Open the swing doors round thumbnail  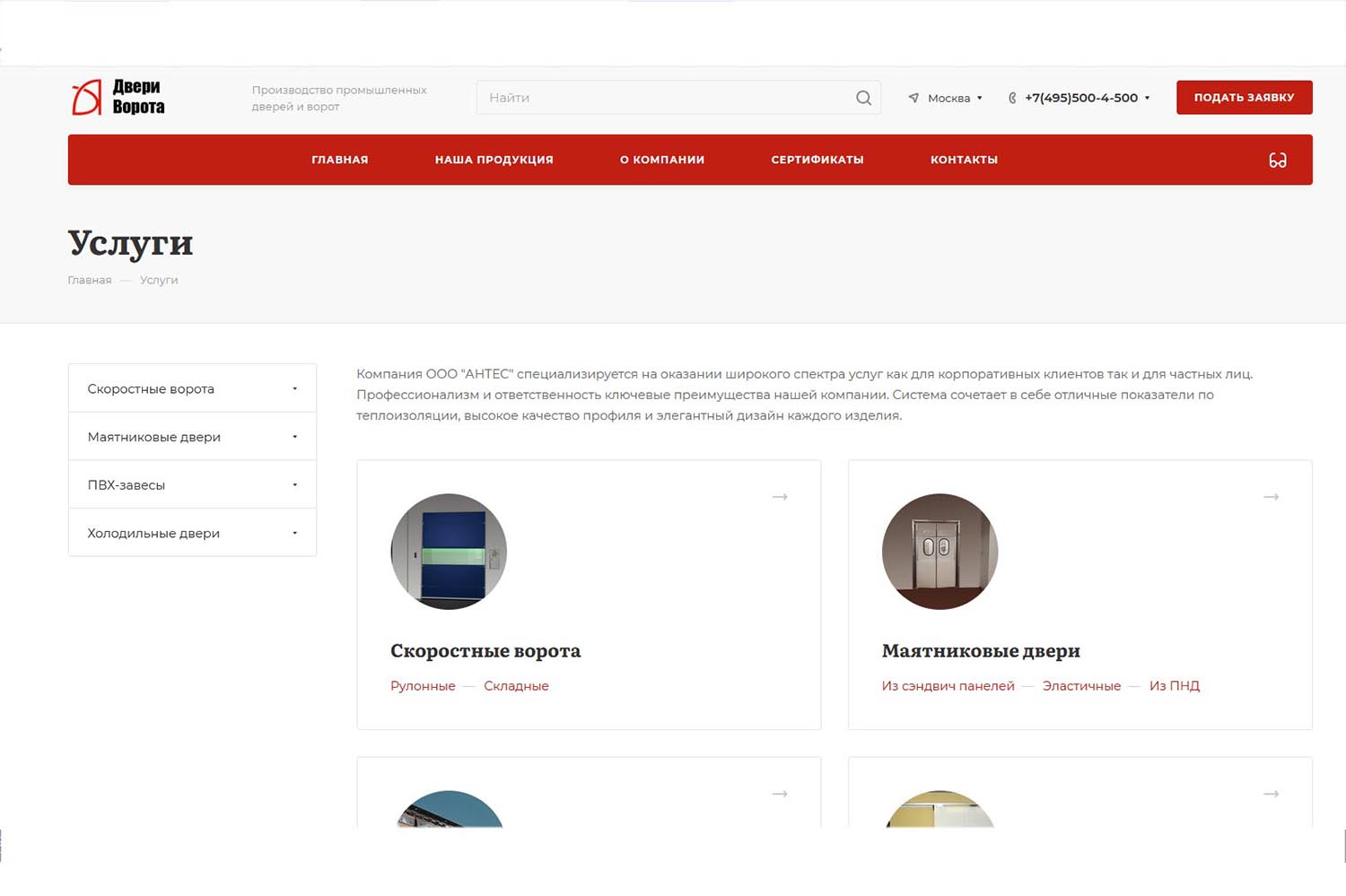(940, 552)
